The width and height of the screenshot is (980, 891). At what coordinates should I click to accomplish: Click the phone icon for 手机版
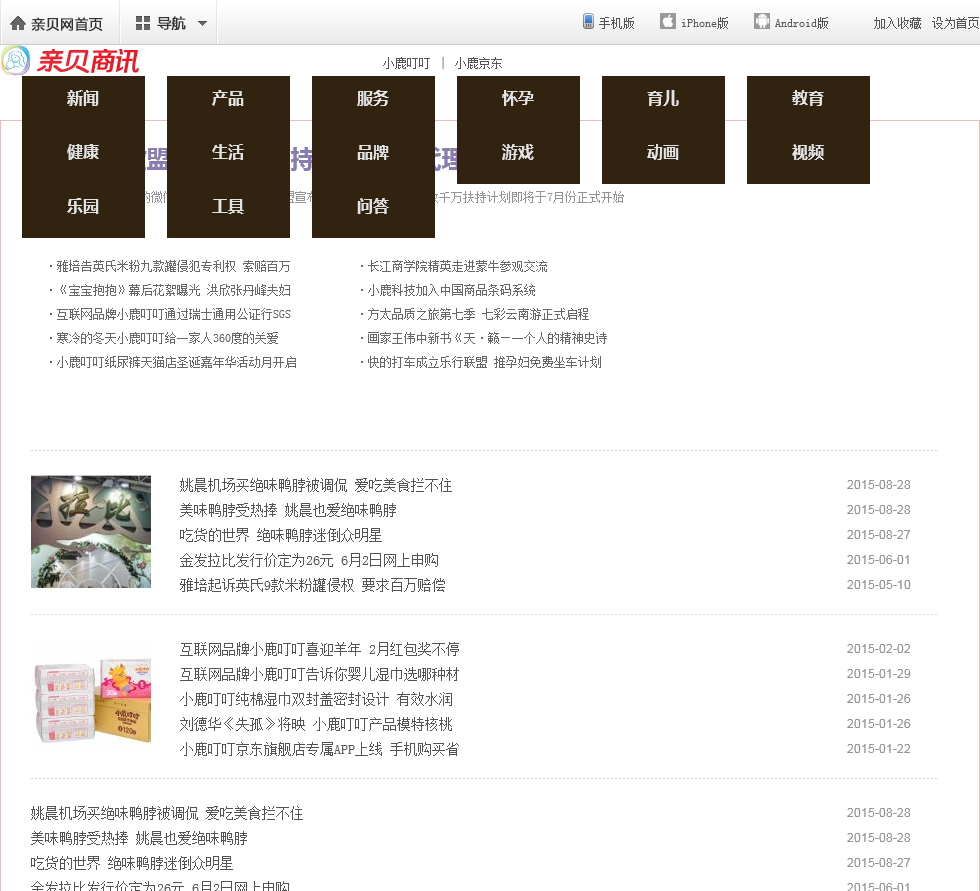pos(588,22)
